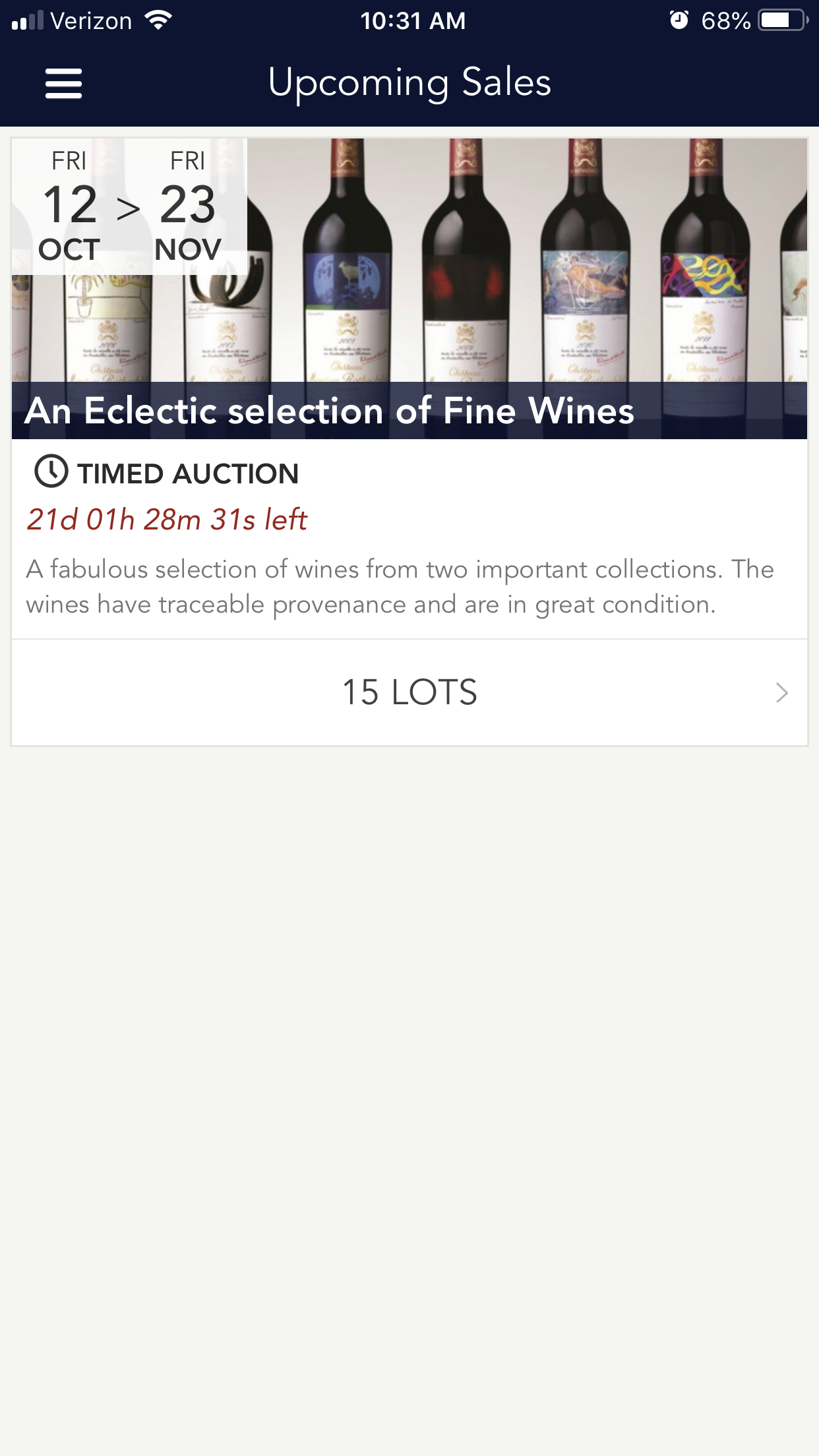Open 'An Eclectic selection of Fine Wines'
Viewport: 819px width, 1456px height.
[x=330, y=411]
